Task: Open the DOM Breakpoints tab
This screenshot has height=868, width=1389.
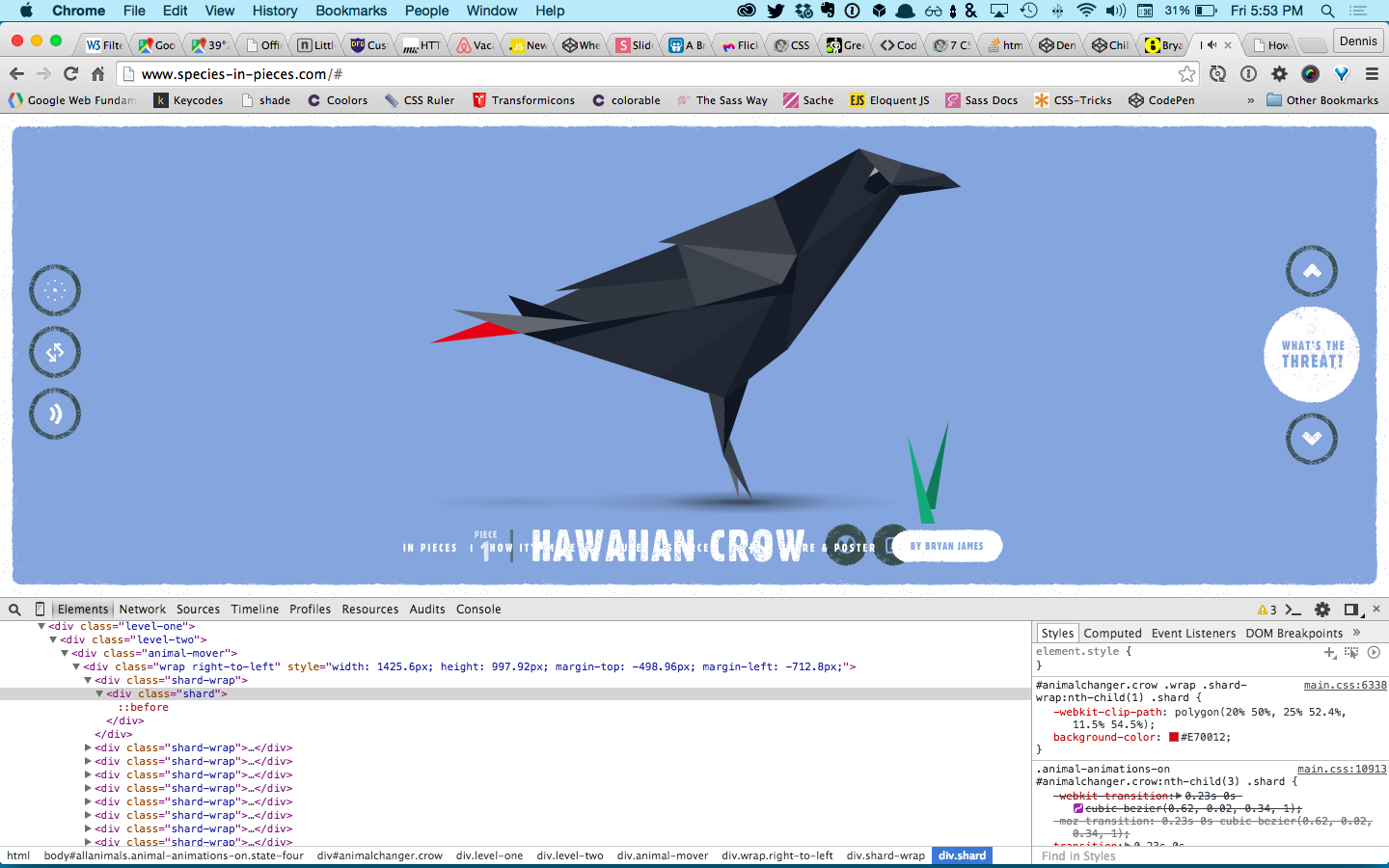Action: [1294, 634]
